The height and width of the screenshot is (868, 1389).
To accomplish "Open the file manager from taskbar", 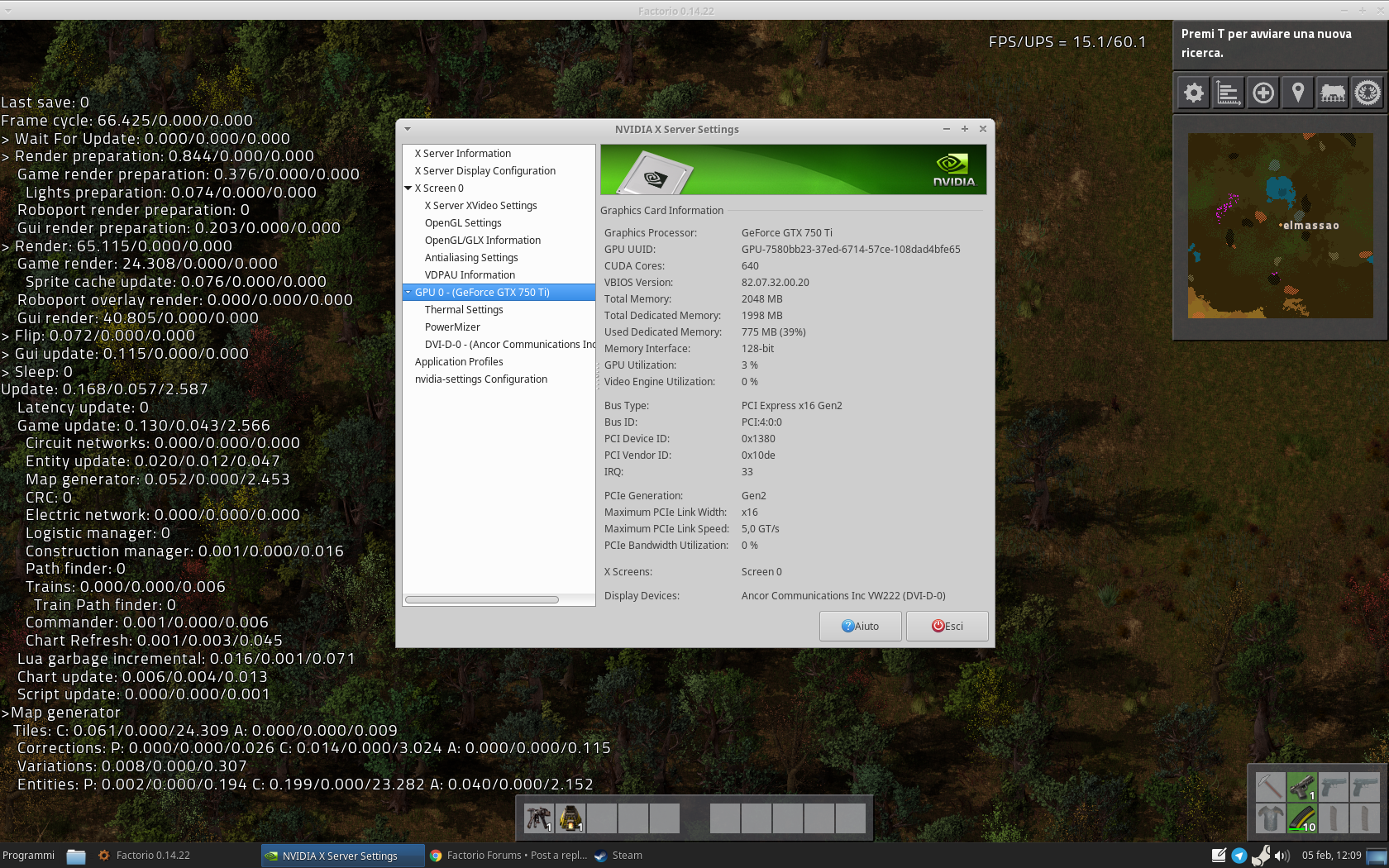I will (76, 856).
